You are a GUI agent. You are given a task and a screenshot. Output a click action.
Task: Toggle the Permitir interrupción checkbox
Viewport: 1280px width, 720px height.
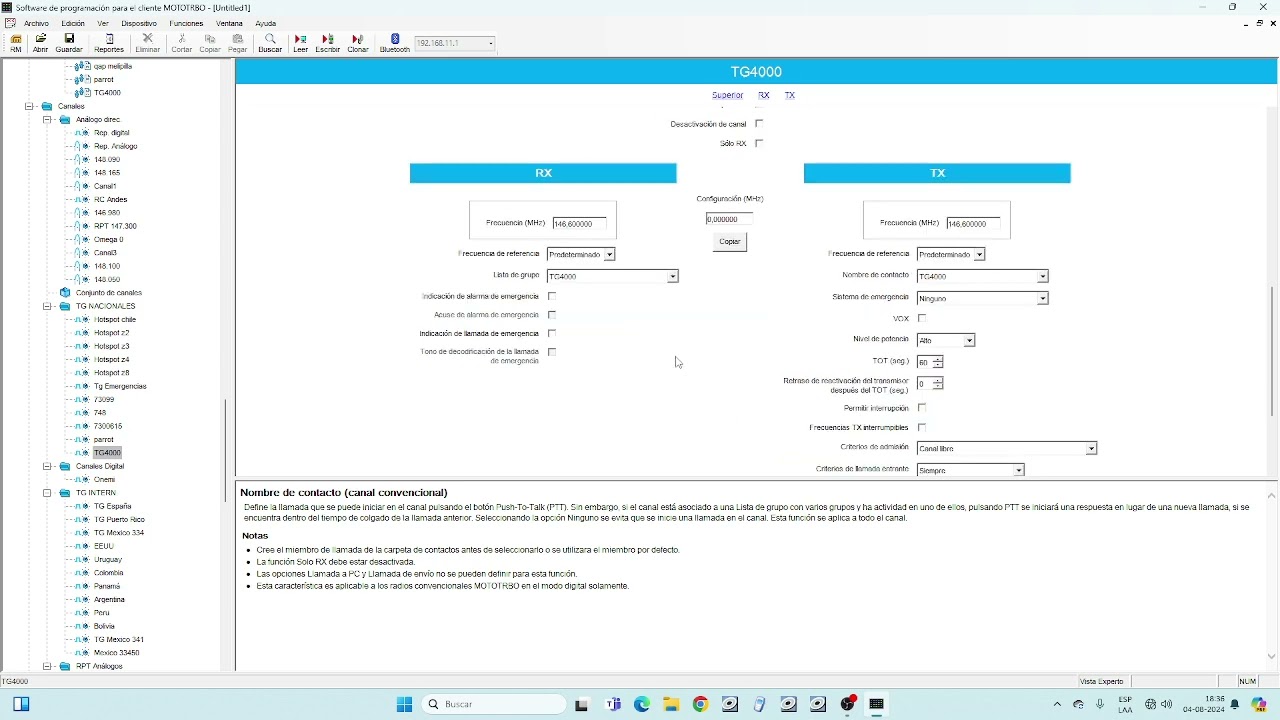pos(922,408)
